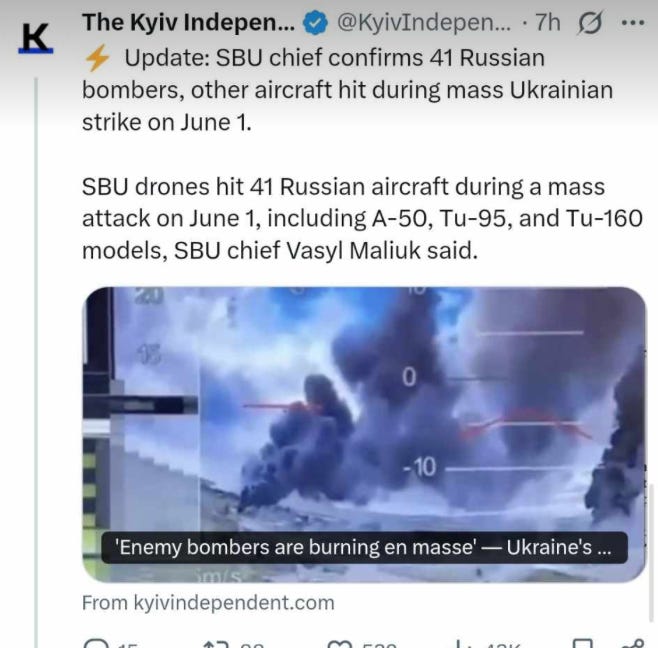Open the From kyivindependent.com source link

pos(208,603)
